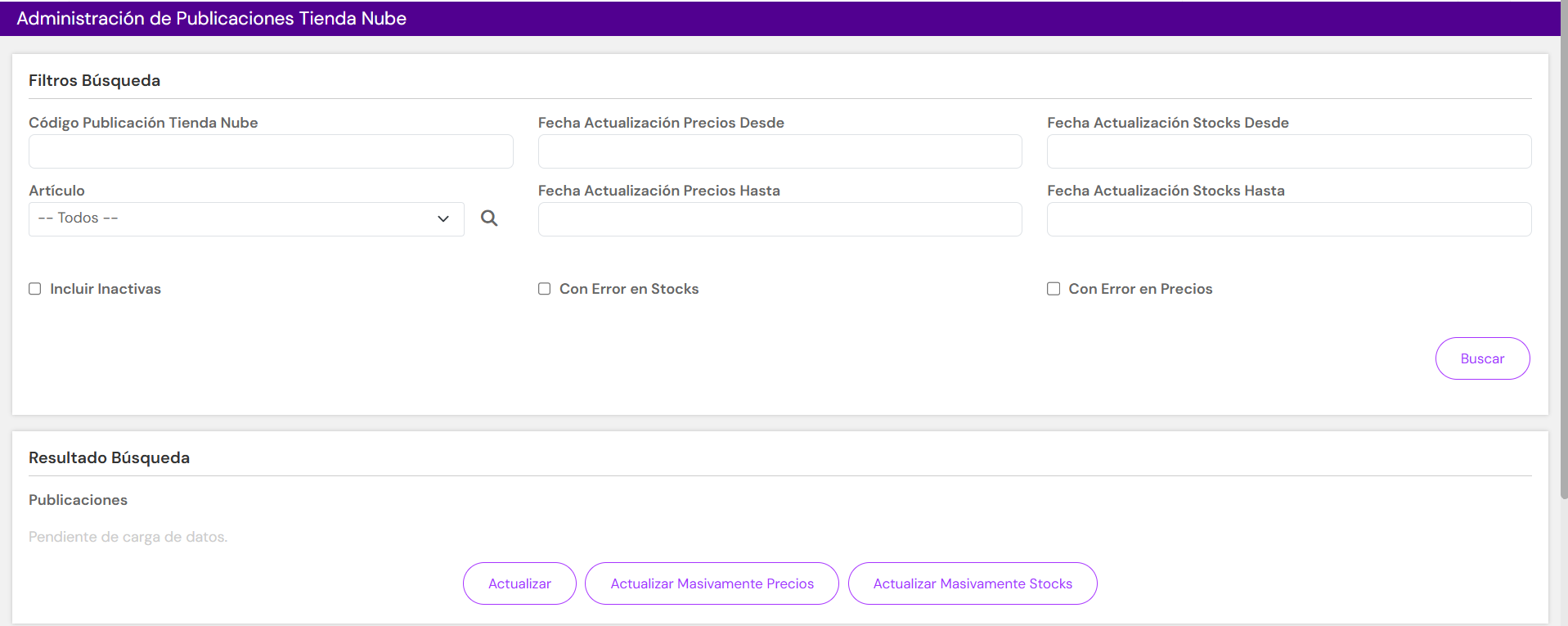
Task: Focus the Fecha Actualización Stocks Desde field
Action: (1289, 151)
